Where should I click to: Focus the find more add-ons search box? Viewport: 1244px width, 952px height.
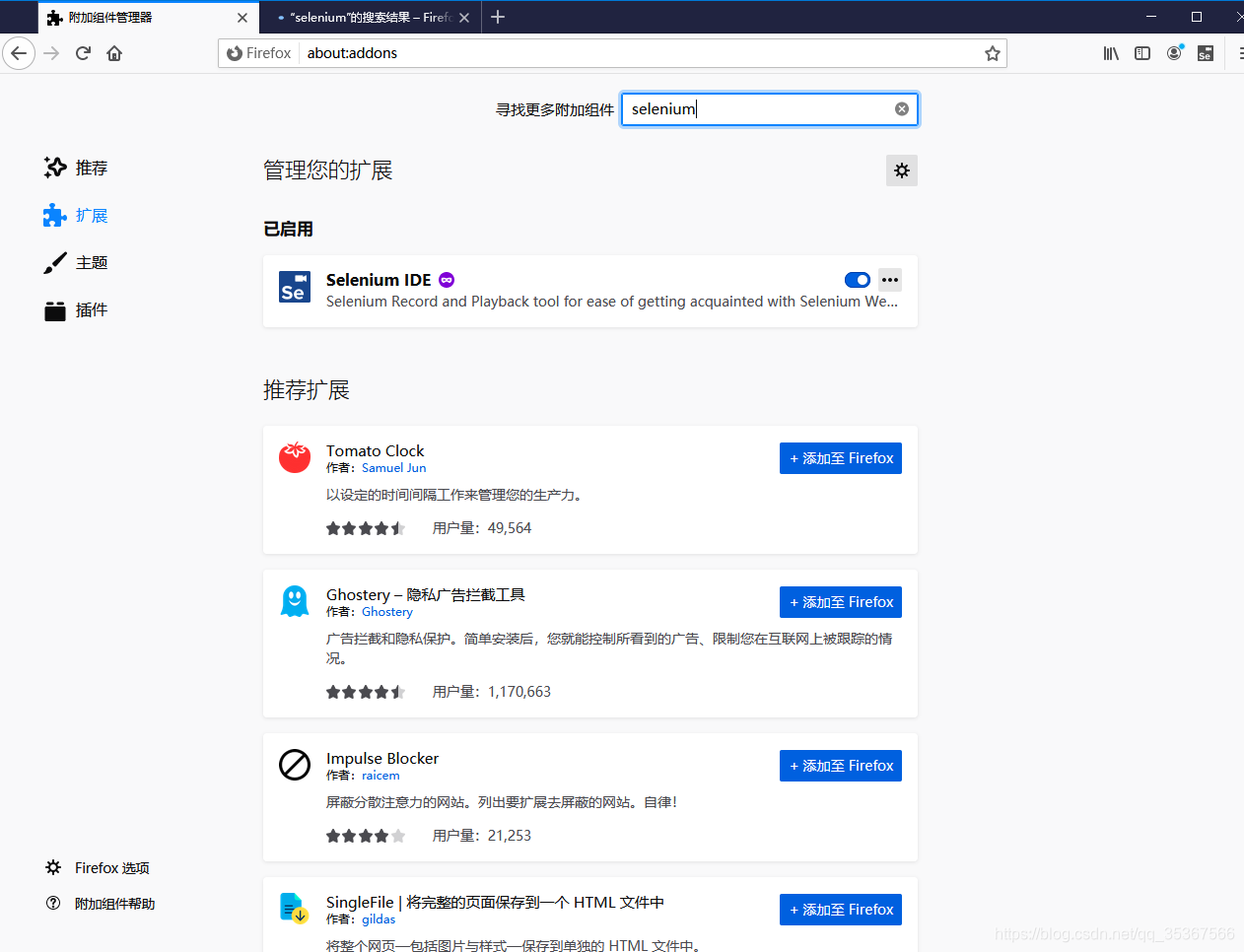point(770,109)
